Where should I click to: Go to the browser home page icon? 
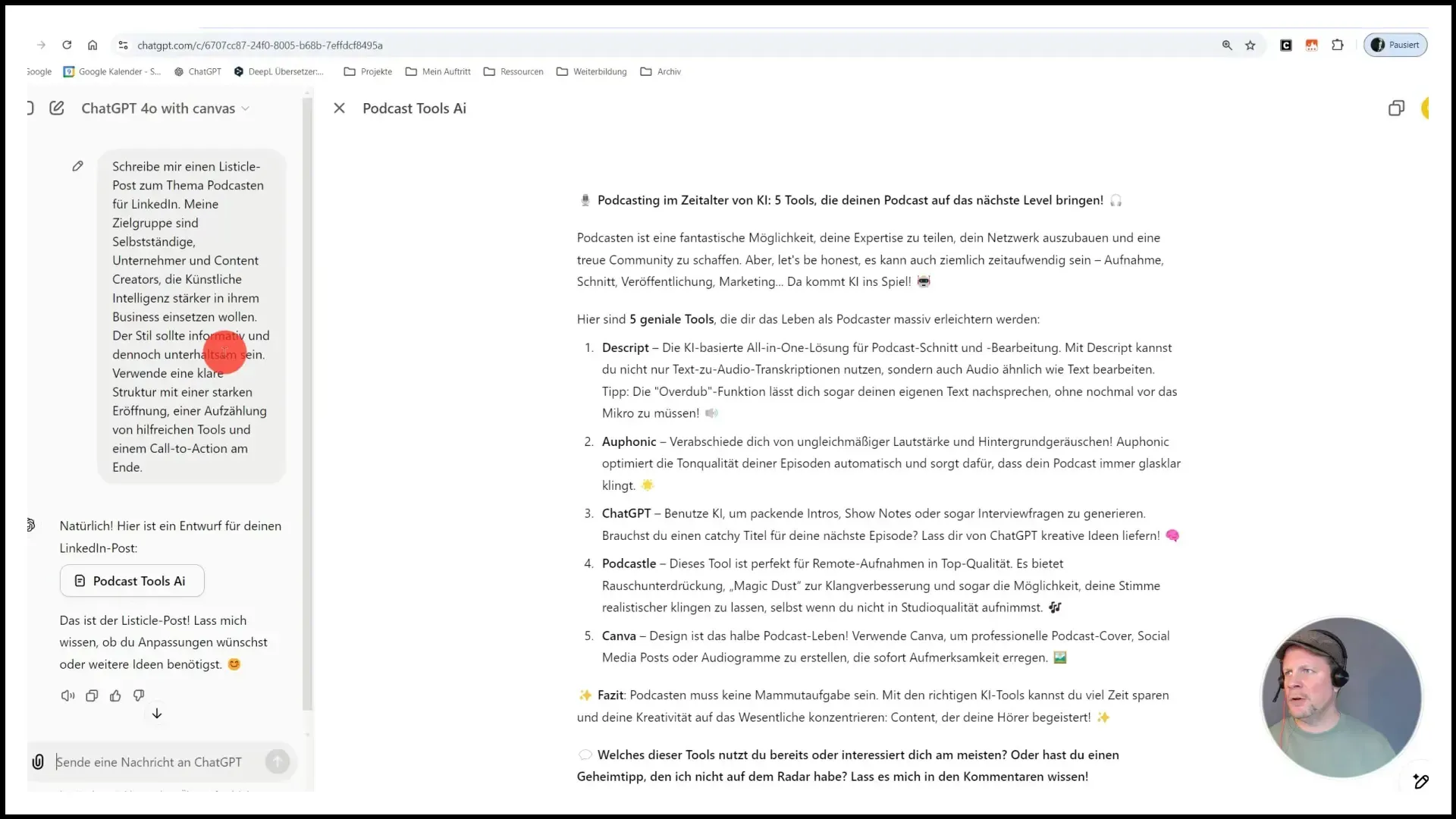tap(93, 45)
